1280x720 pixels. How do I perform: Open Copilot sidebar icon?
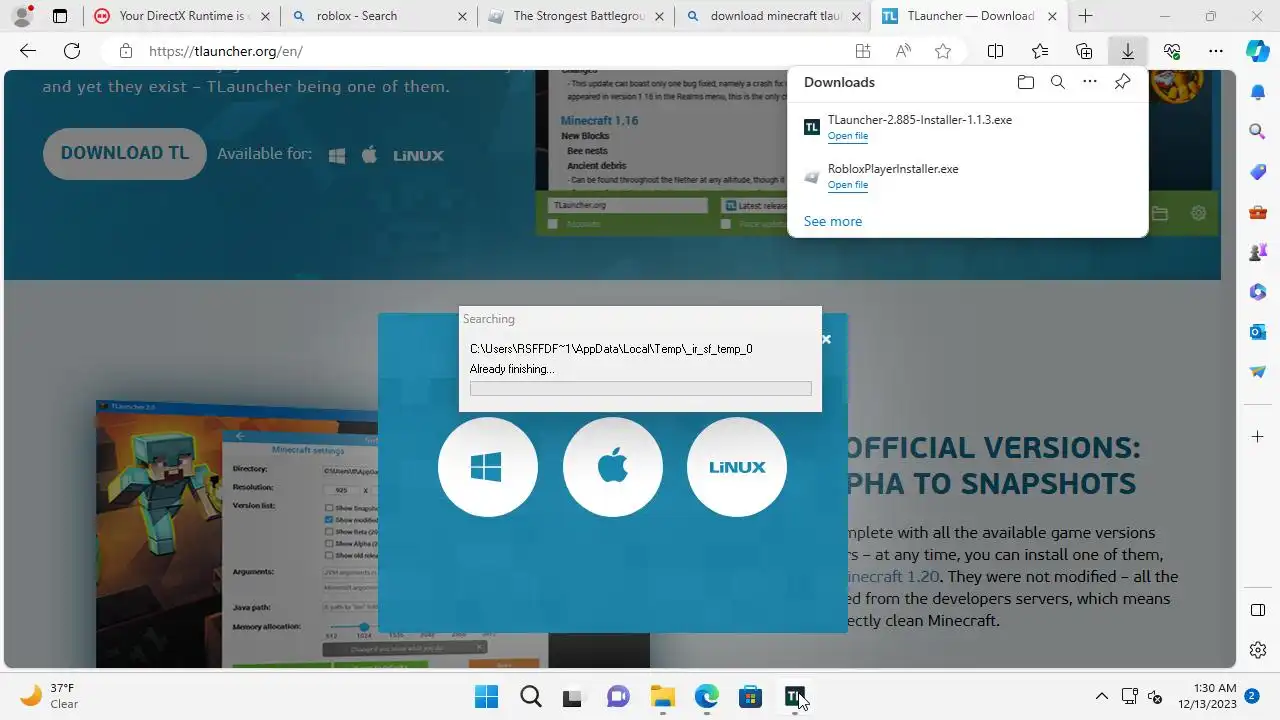(x=1258, y=51)
